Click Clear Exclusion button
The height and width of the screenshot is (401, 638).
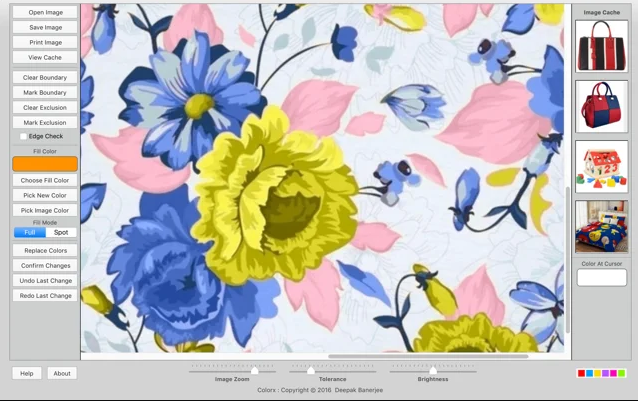point(45,107)
